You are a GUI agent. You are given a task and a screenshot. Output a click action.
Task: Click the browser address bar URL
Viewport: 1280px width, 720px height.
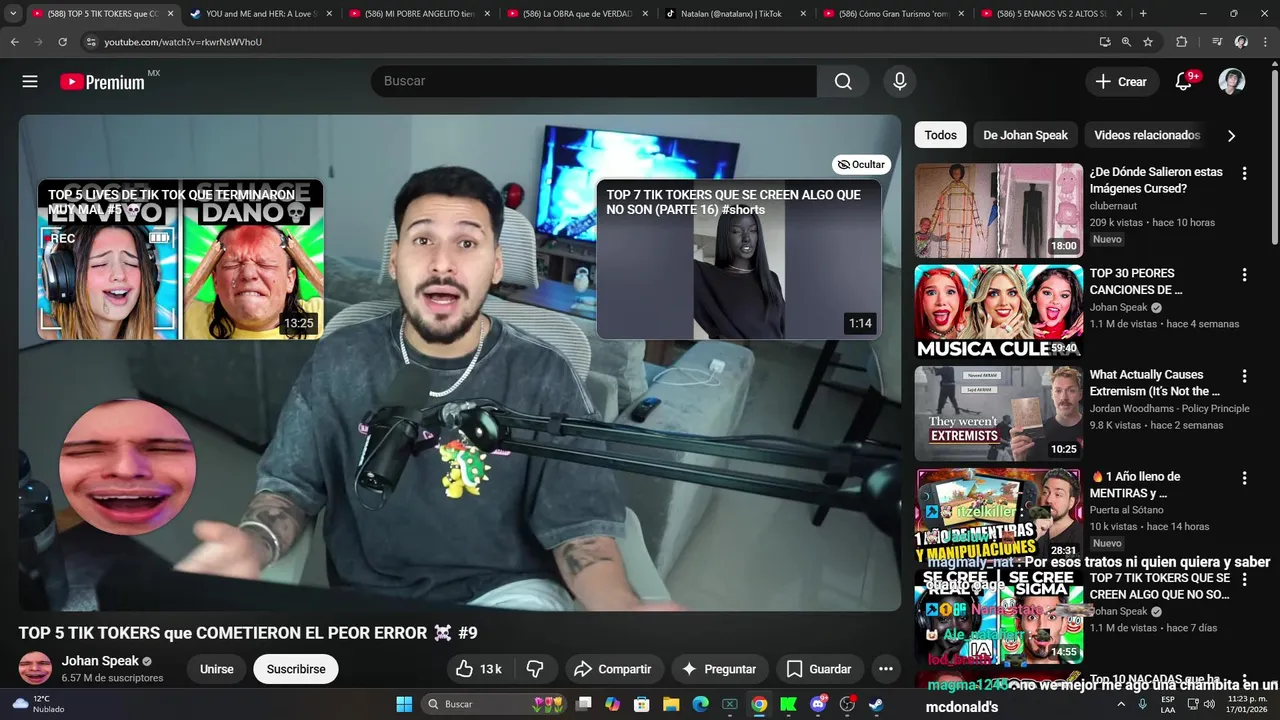tap(183, 42)
